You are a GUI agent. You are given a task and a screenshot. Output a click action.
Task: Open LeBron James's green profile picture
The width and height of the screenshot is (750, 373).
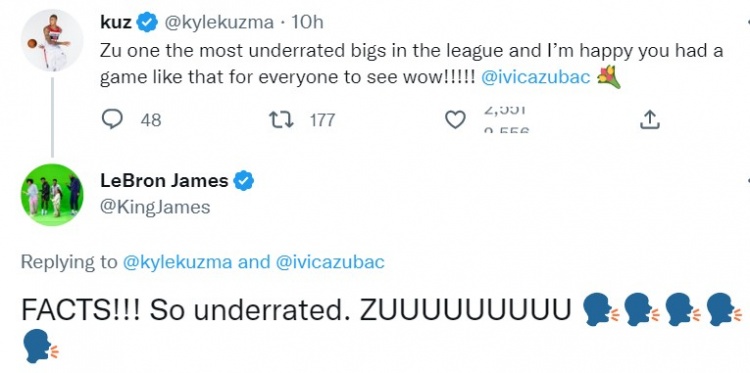(x=52, y=195)
